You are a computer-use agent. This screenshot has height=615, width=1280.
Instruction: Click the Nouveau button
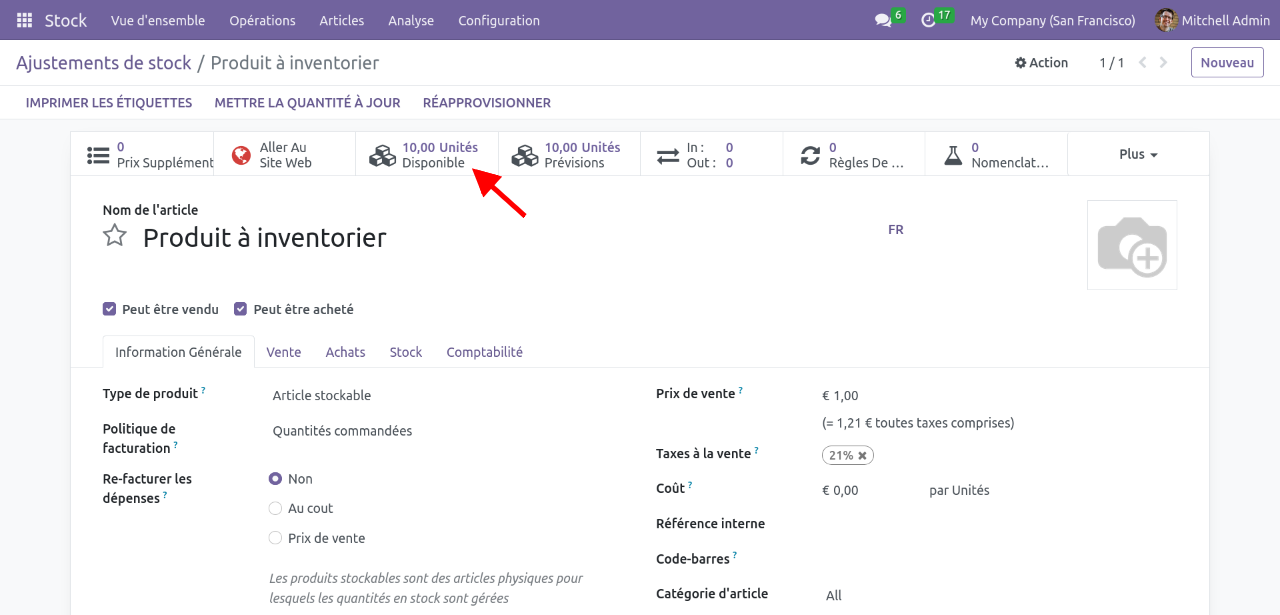point(1226,62)
